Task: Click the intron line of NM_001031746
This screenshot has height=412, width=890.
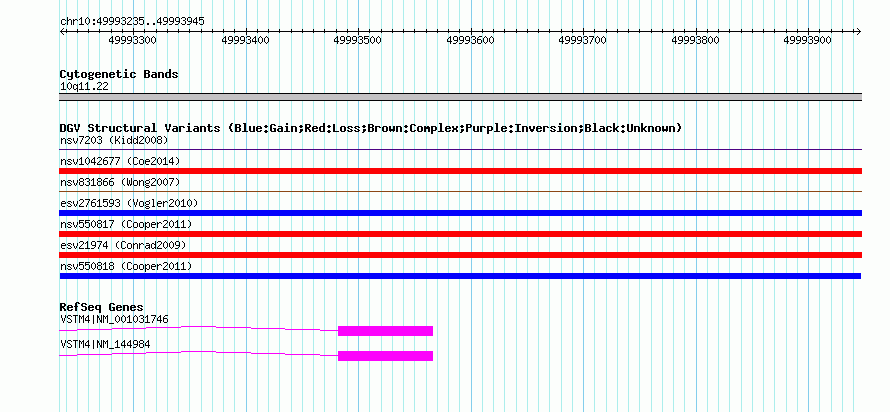Action: [x=199, y=327]
